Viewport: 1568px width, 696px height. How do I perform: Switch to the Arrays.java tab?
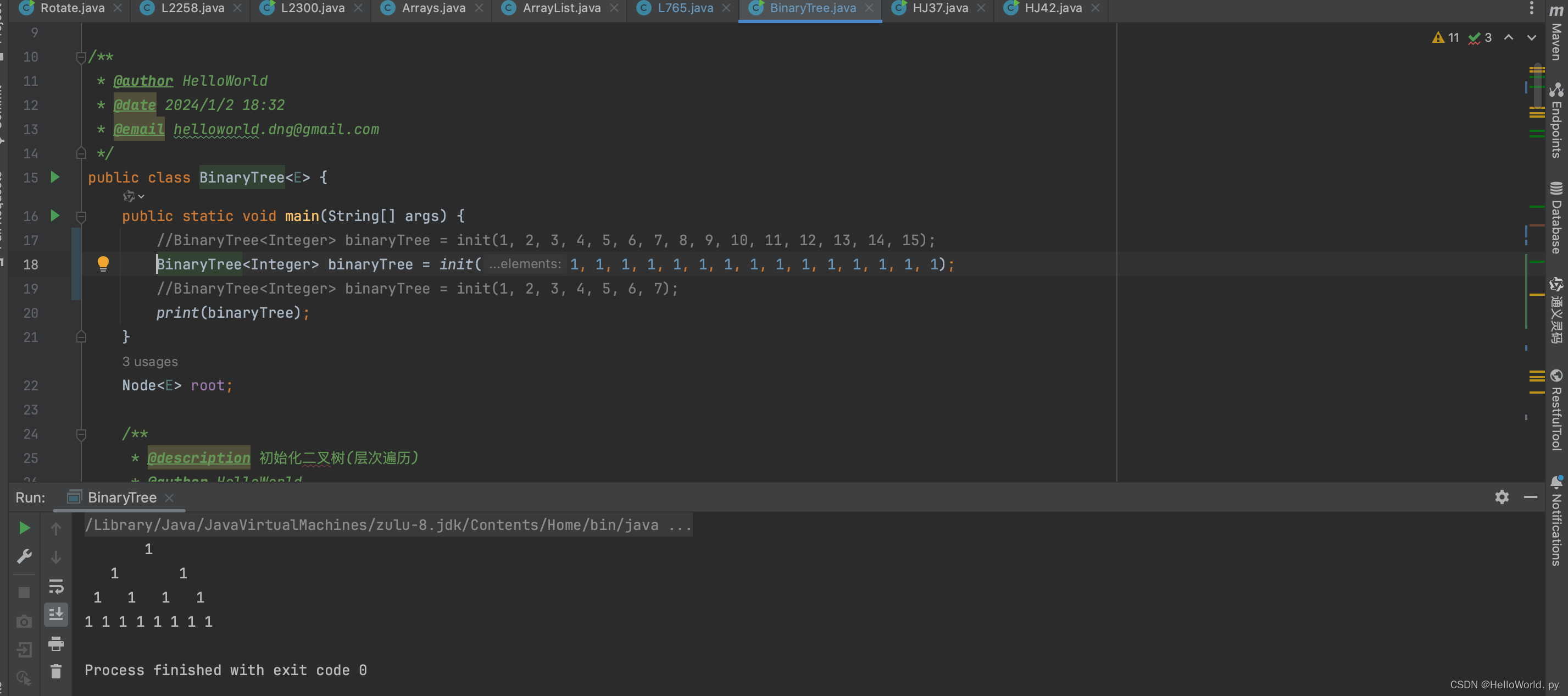click(433, 8)
